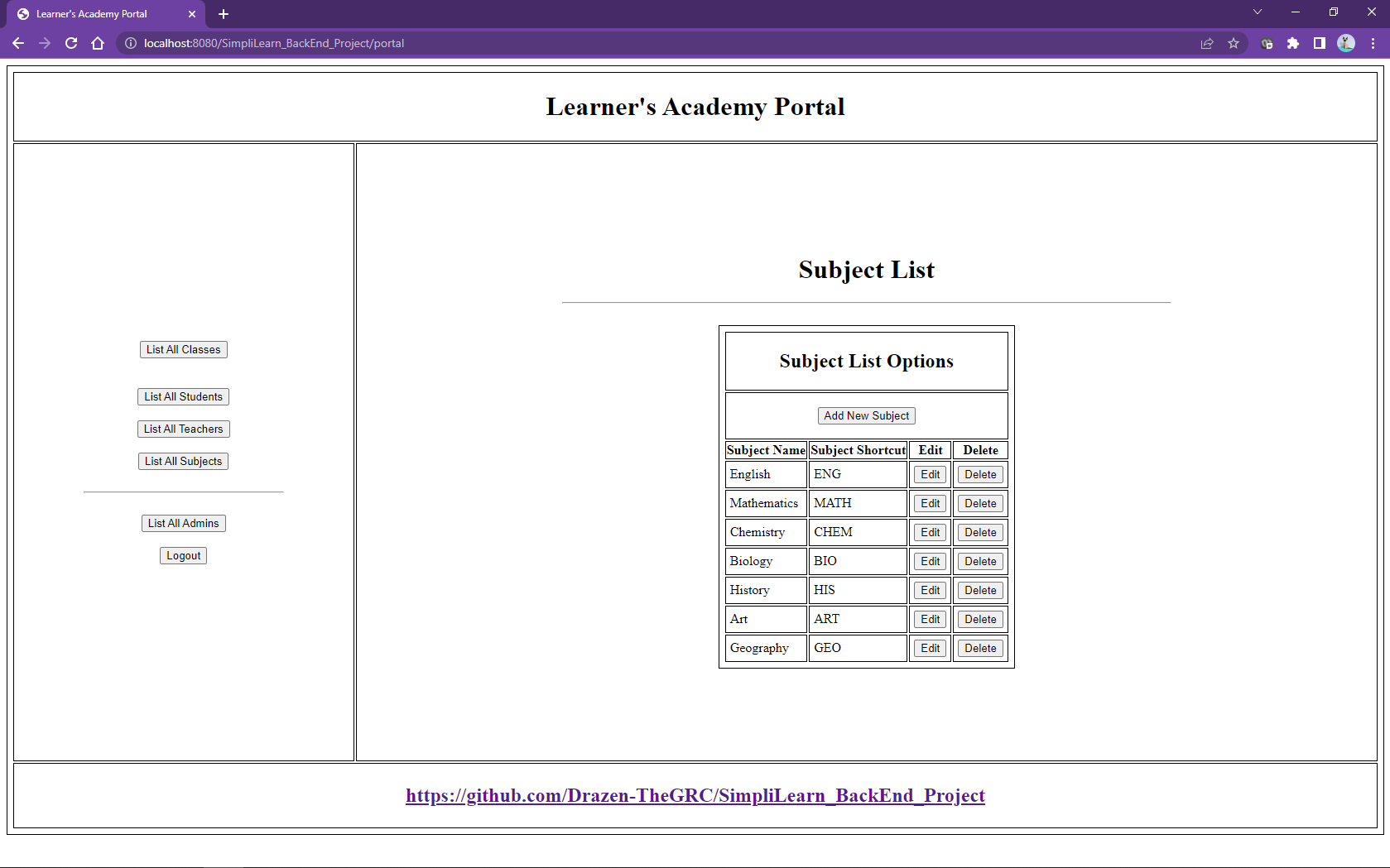
Task: Open the extension icon beside the puzzle icon
Action: 1267,43
